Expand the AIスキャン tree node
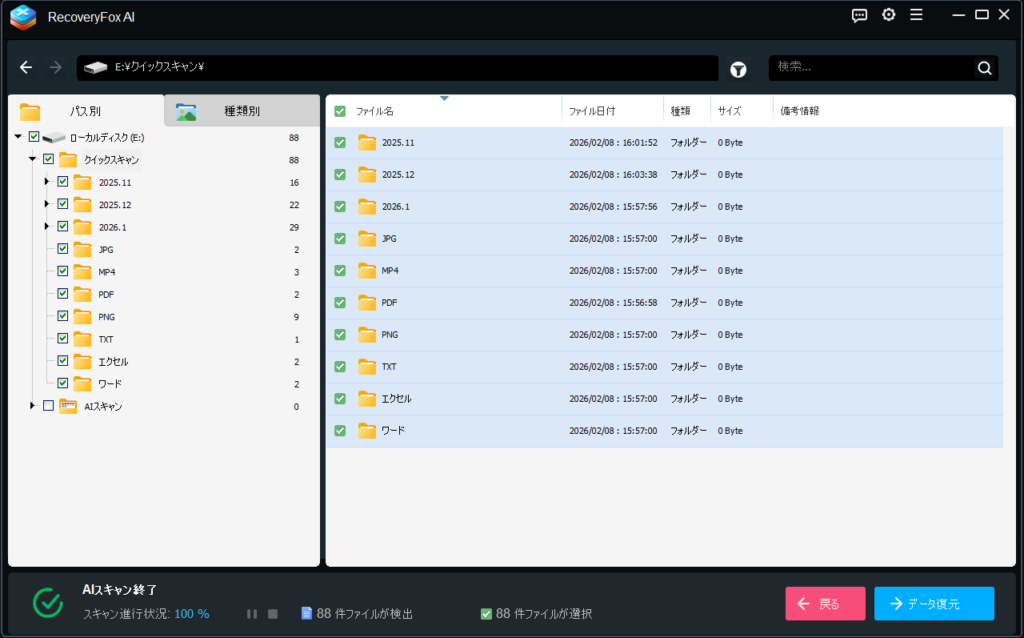The height and width of the screenshot is (638, 1024). pyautogui.click(x=32, y=406)
